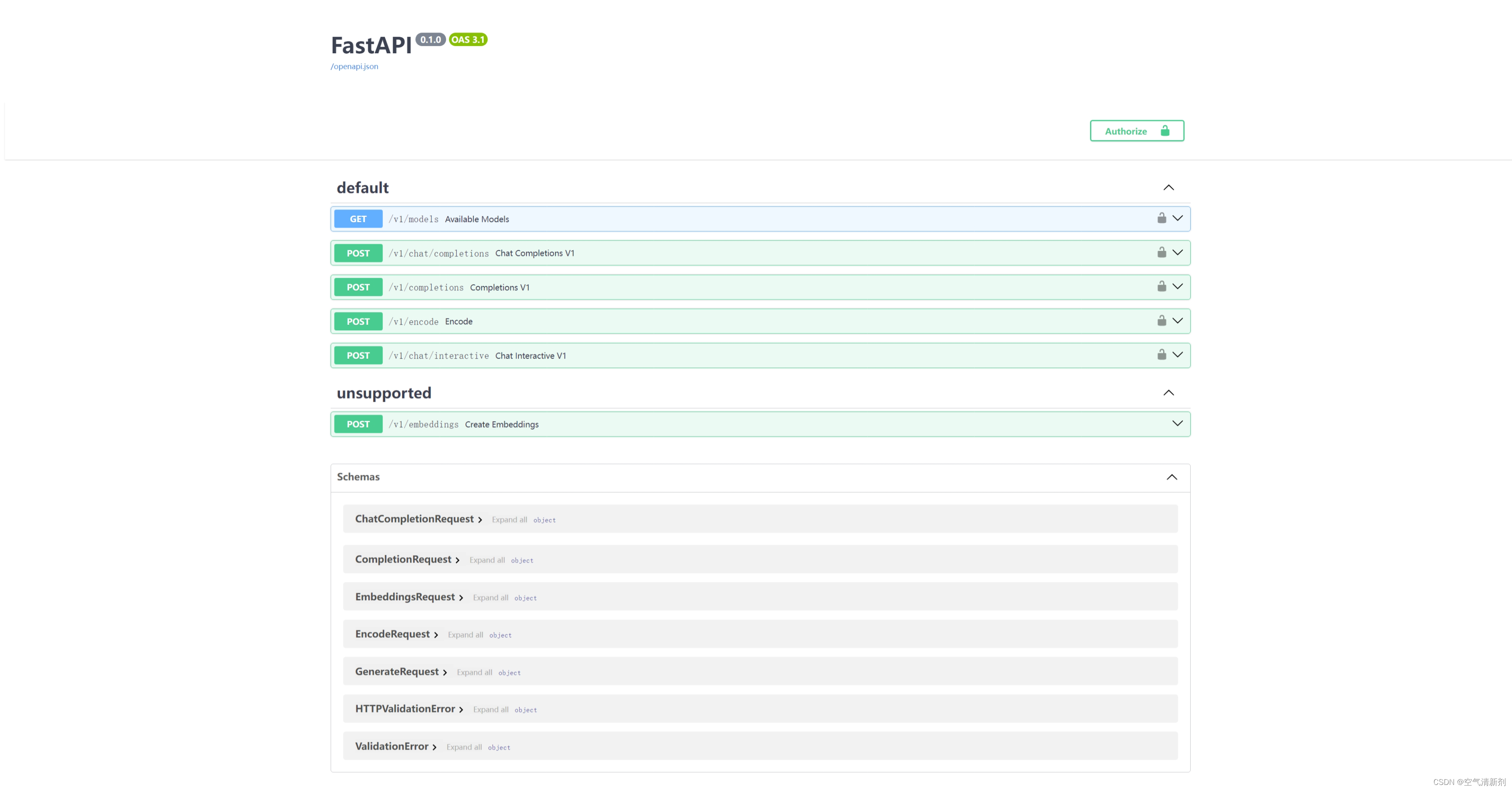Click the lock icon on /v1/encode row
Screen dimensions: 1512x790
tap(1161, 320)
